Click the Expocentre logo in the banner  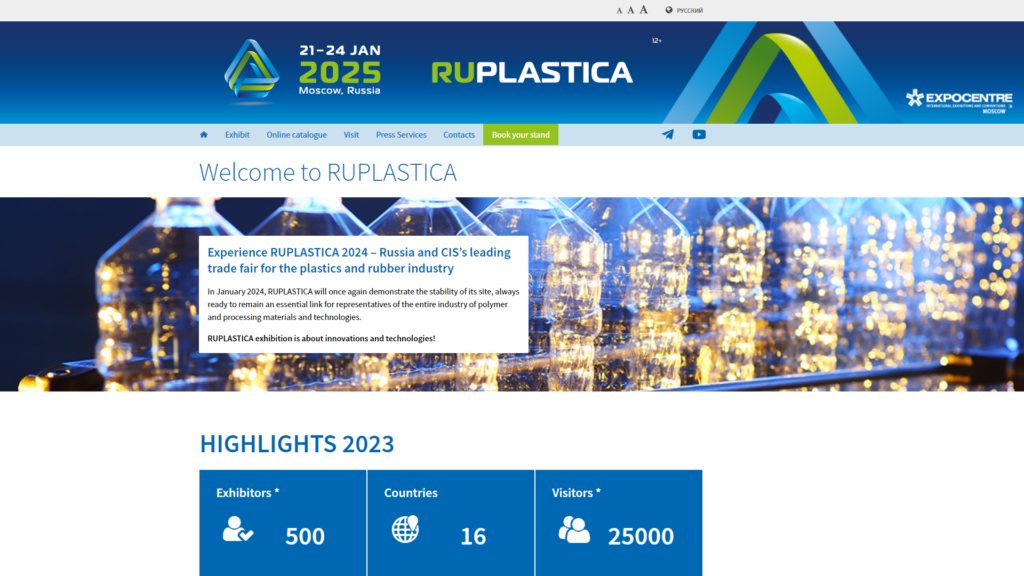tap(959, 101)
